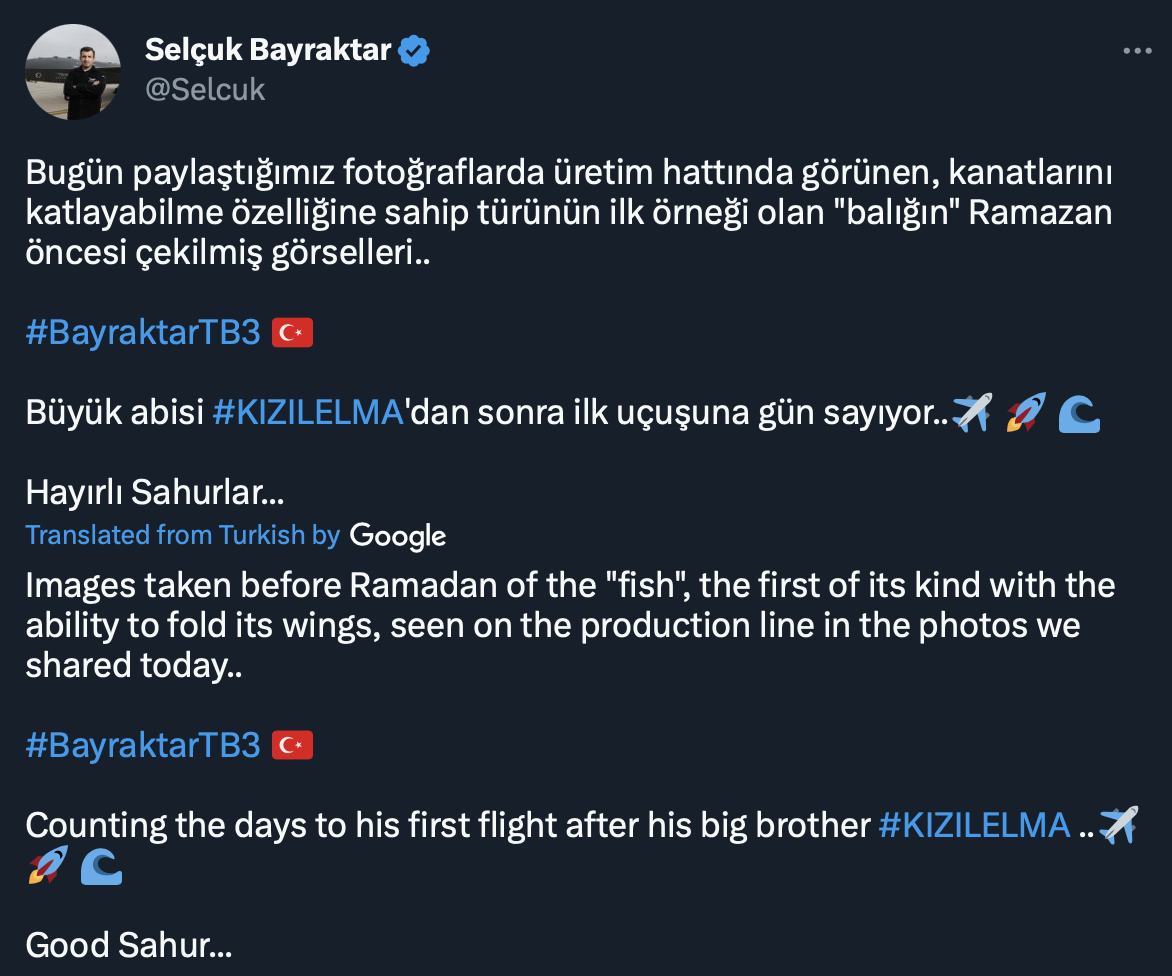
Task: Click rocket emoji in the Turkish tweet line
Action: 1025,413
